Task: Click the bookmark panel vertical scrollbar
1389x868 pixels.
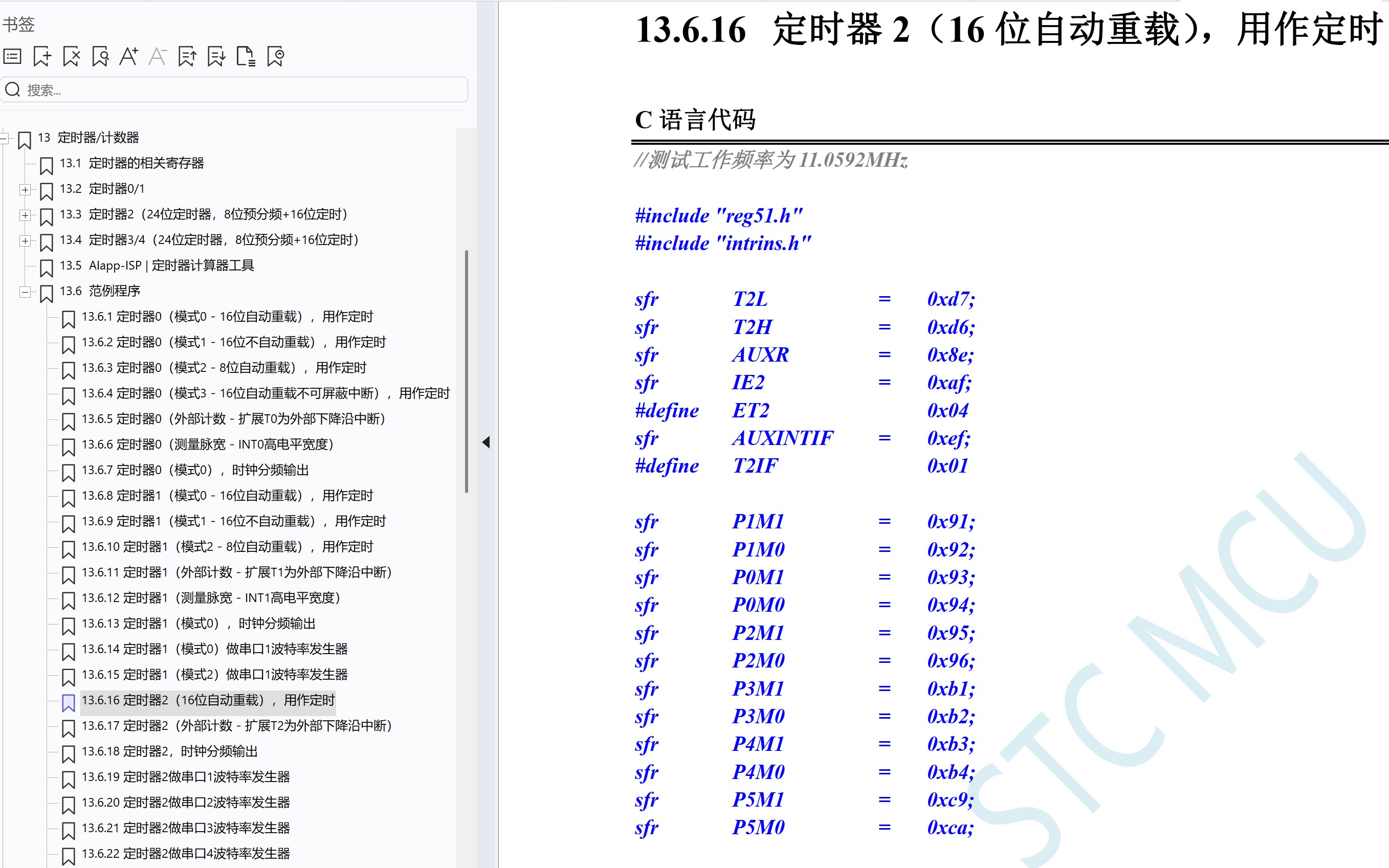Action: pyautogui.click(x=466, y=371)
